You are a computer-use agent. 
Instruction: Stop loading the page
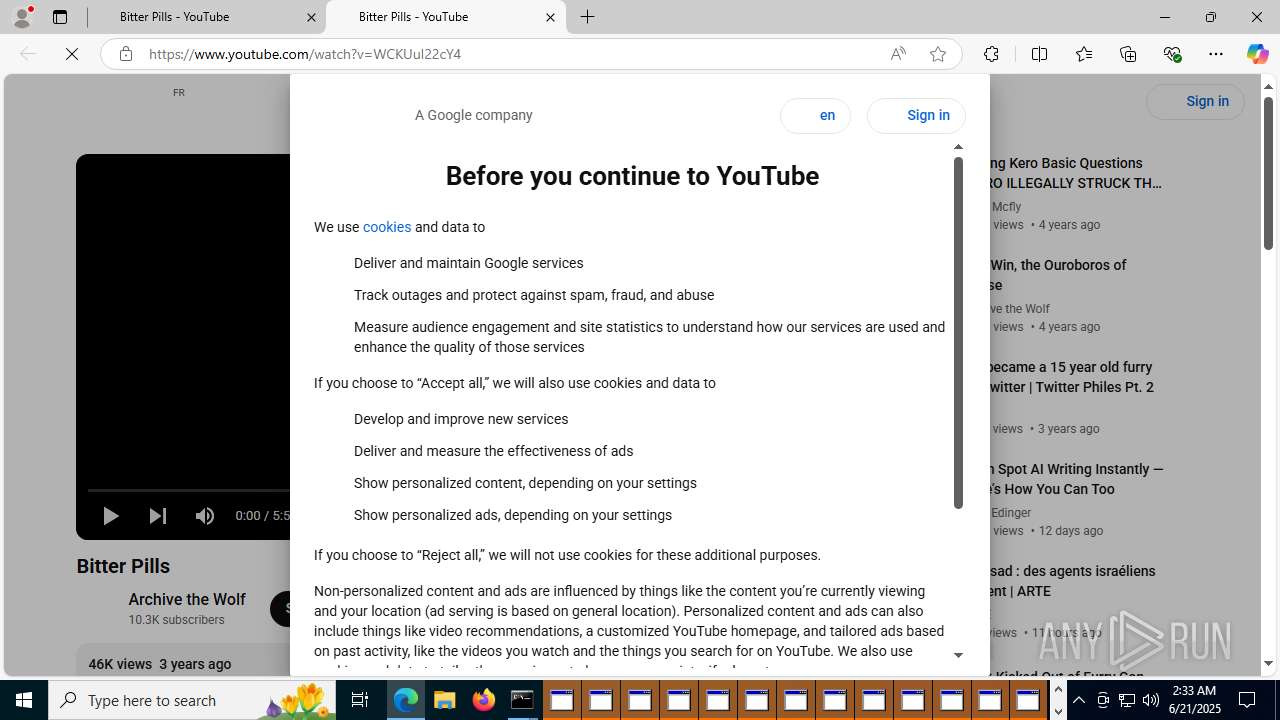coord(72,54)
